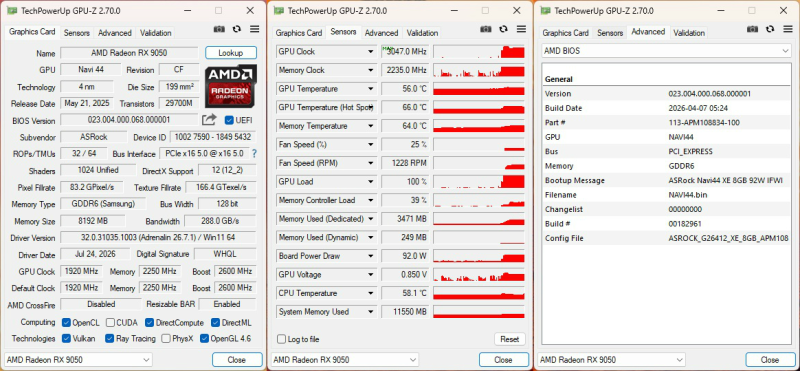Image resolution: width=800 pixels, height=371 pixels.
Task: Click the System Memory Used value 11550 MB
Action: [404, 312]
